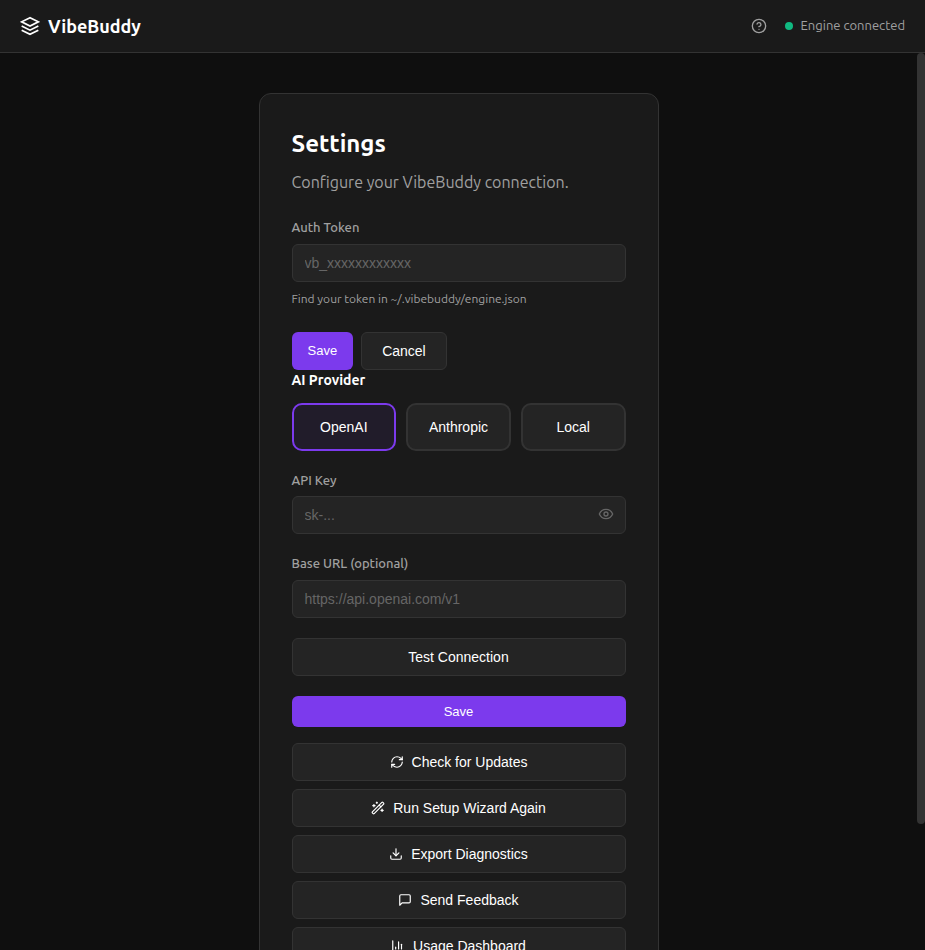Click the VibeBuddy logo icon
925x950 pixels.
[x=27, y=26]
